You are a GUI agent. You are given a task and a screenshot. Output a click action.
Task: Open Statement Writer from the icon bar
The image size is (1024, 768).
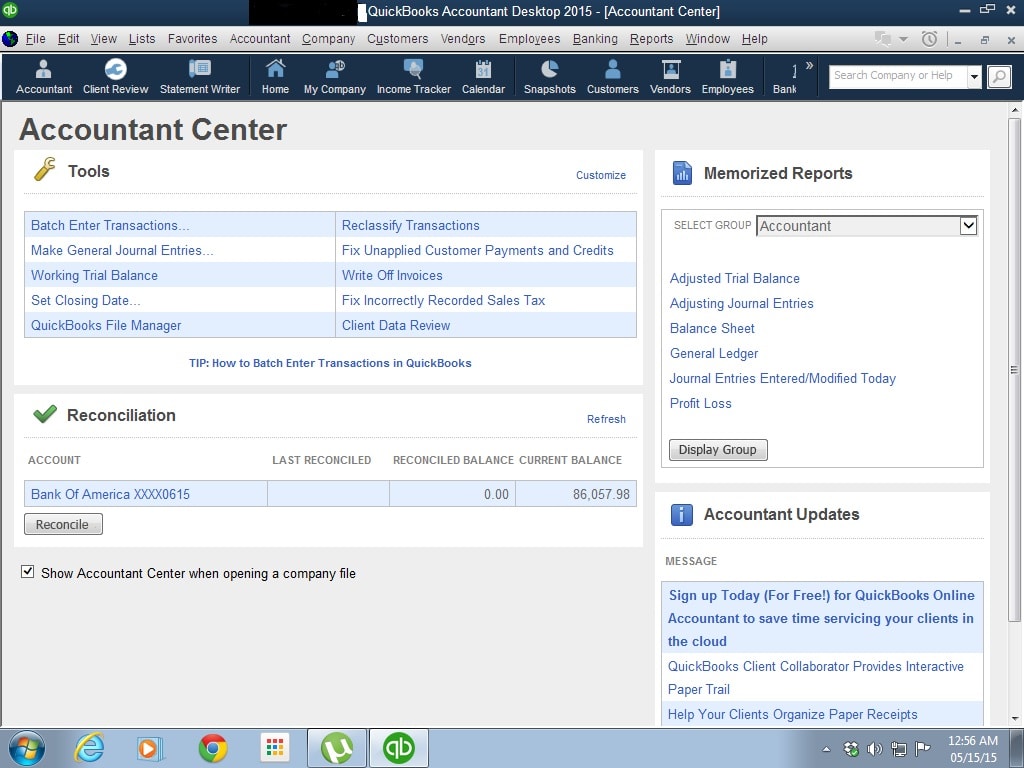[200, 76]
